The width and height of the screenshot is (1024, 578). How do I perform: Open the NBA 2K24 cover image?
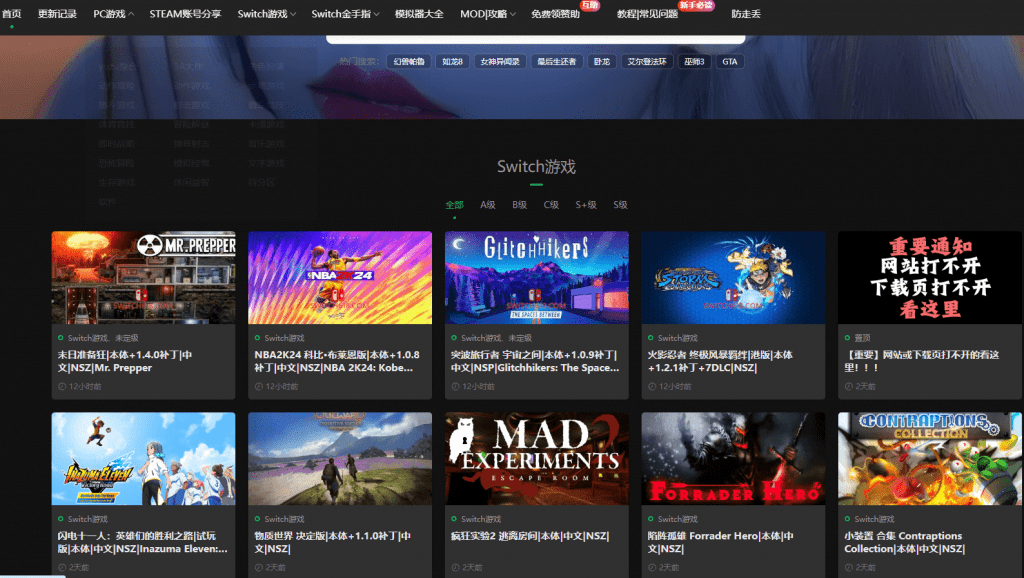[x=340, y=277]
